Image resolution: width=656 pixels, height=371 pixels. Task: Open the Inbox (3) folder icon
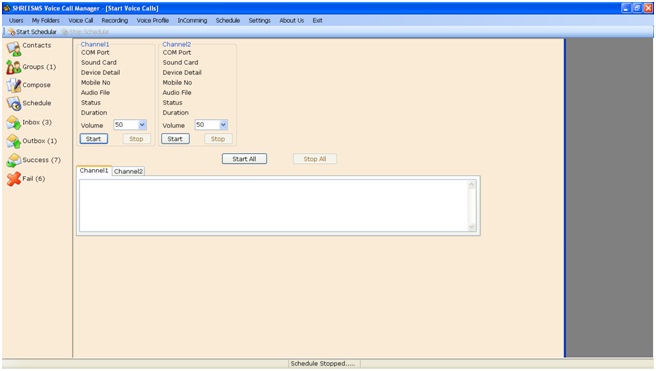pos(14,123)
